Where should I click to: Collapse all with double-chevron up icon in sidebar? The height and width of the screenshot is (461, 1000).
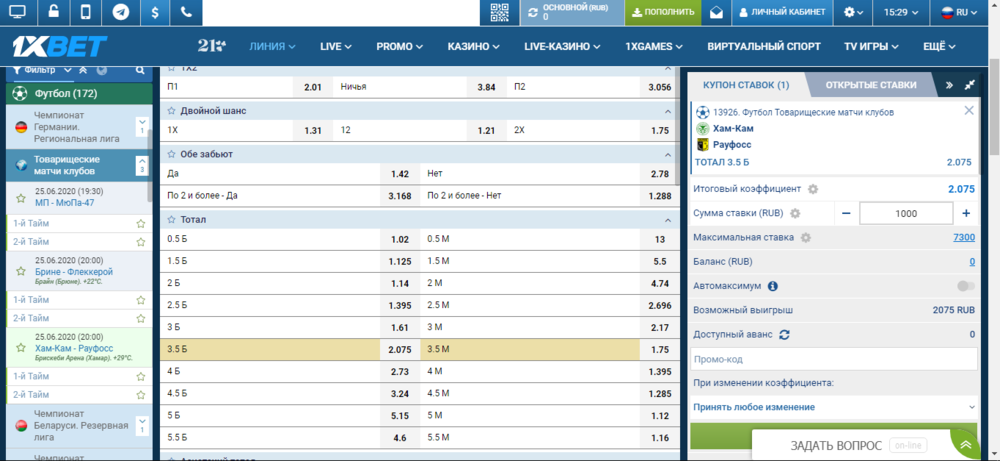point(83,70)
